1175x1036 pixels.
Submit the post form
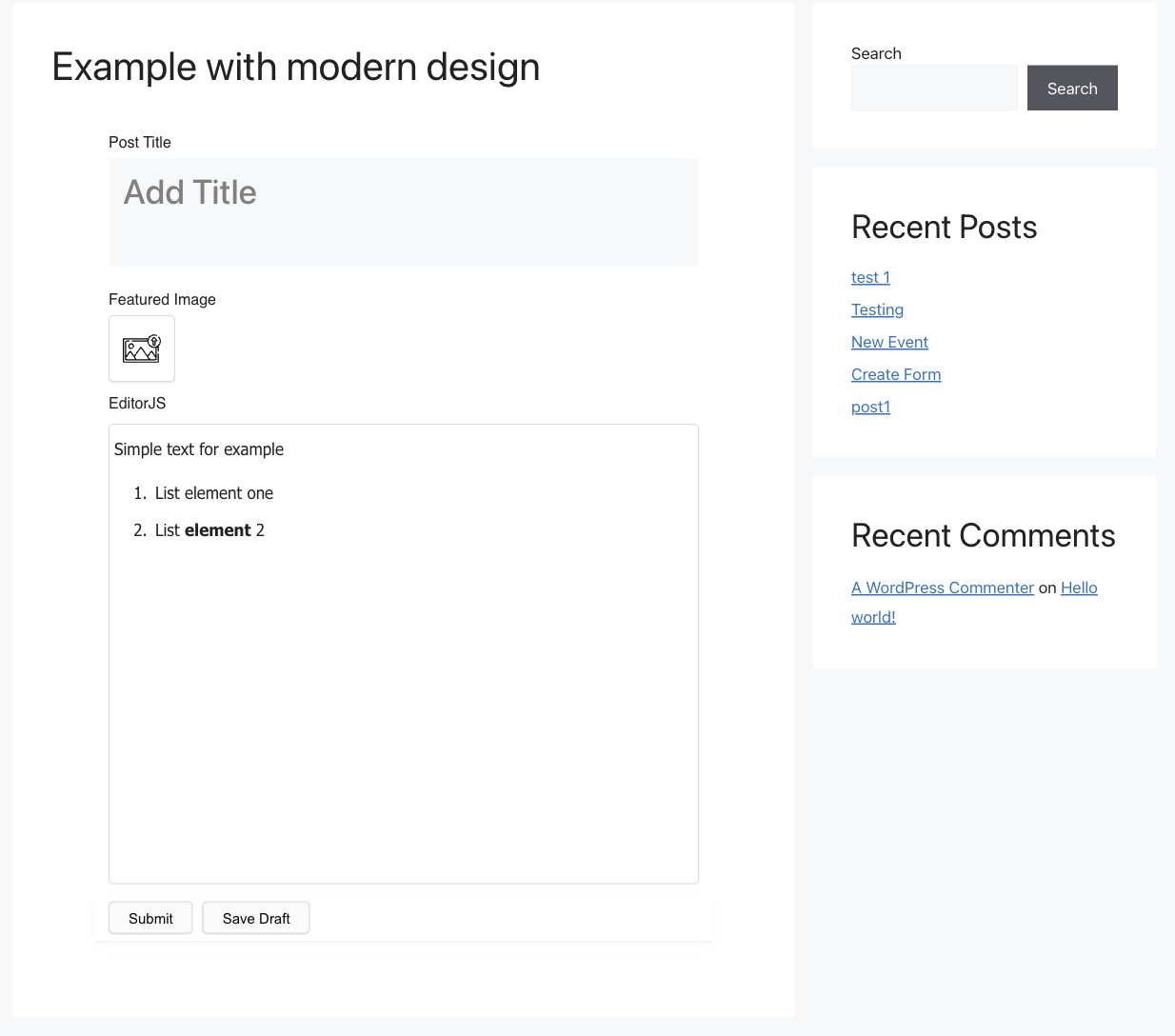click(x=150, y=918)
